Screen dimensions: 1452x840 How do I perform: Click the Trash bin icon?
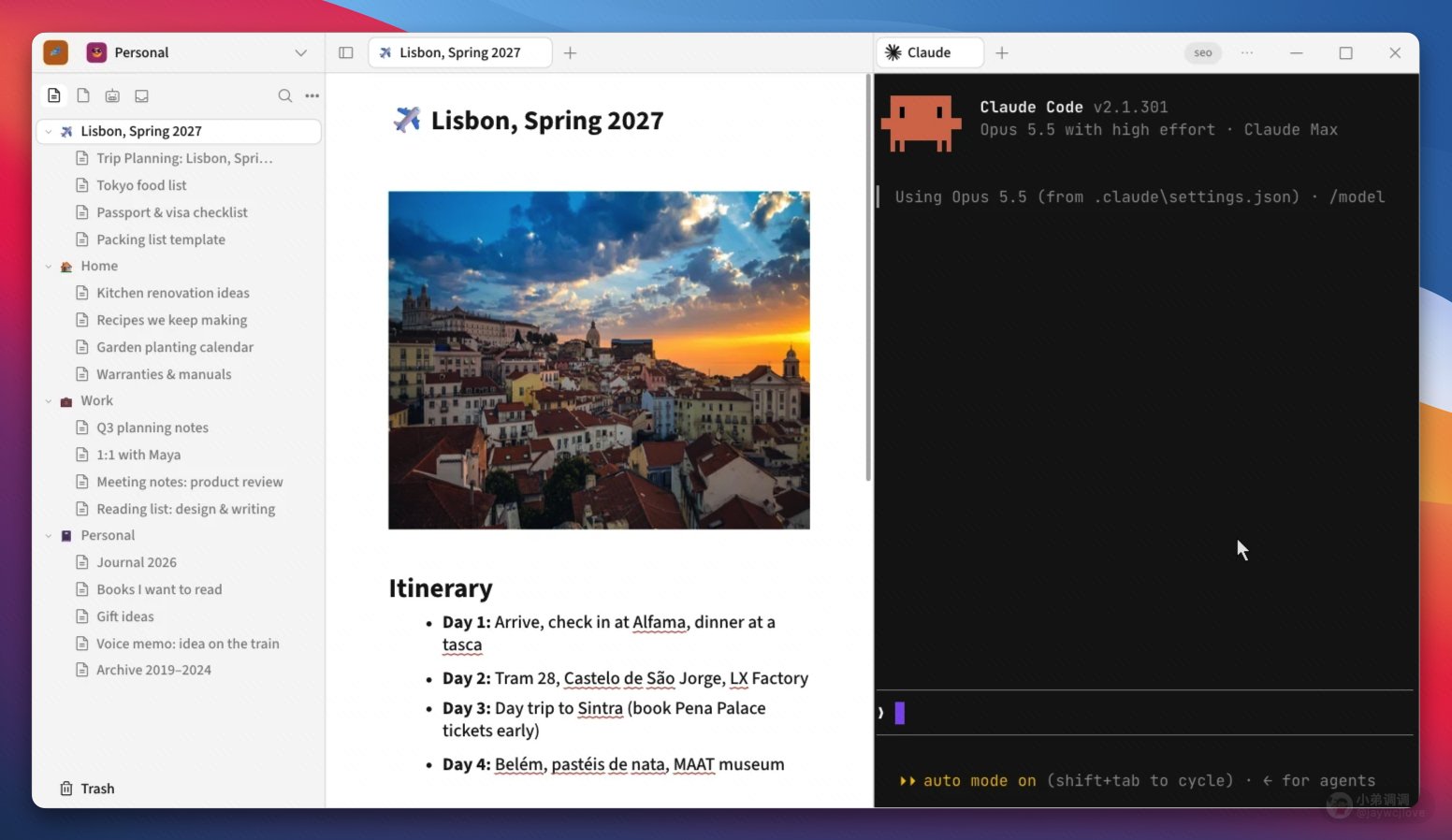click(66, 789)
